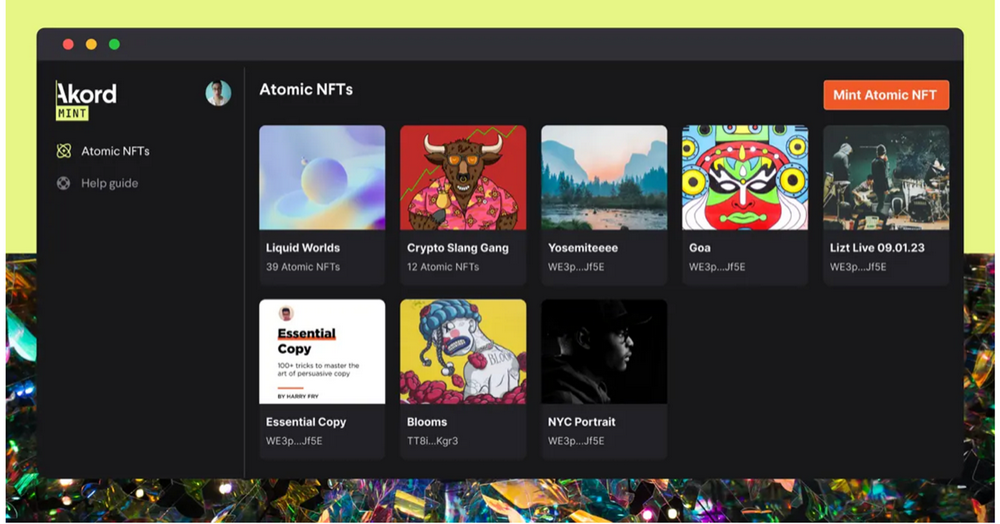Viewport: 1000px width, 524px height.
Task: Open the NYC Portrait photo
Action: point(604,352)
